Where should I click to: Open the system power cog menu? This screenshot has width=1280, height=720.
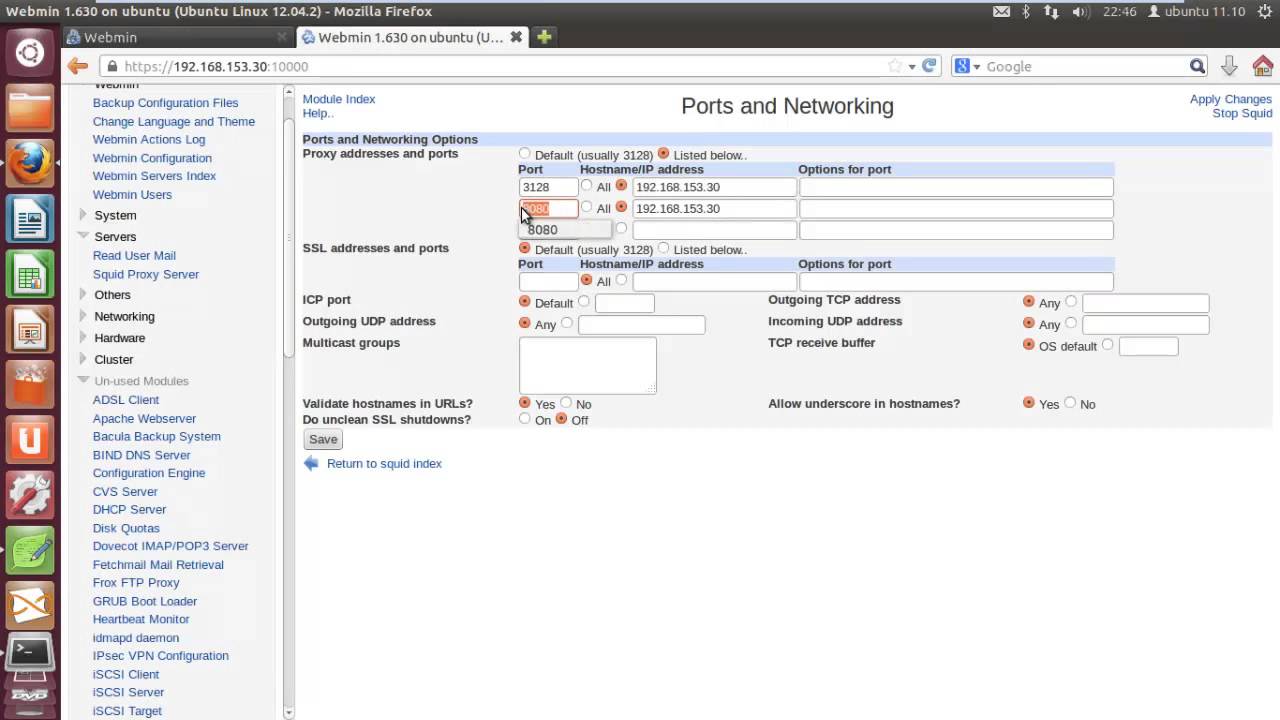(1264, 11)
